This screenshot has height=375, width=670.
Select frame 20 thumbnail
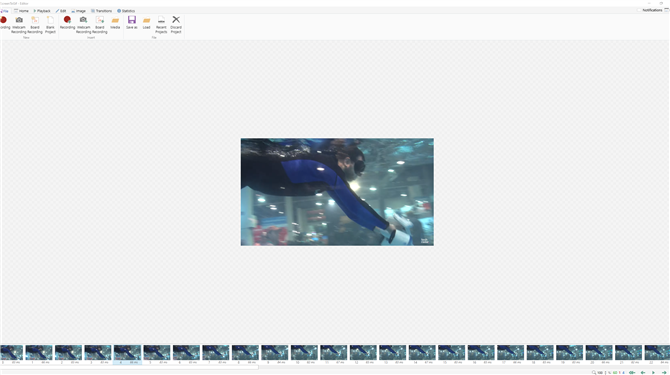(599, 354)
